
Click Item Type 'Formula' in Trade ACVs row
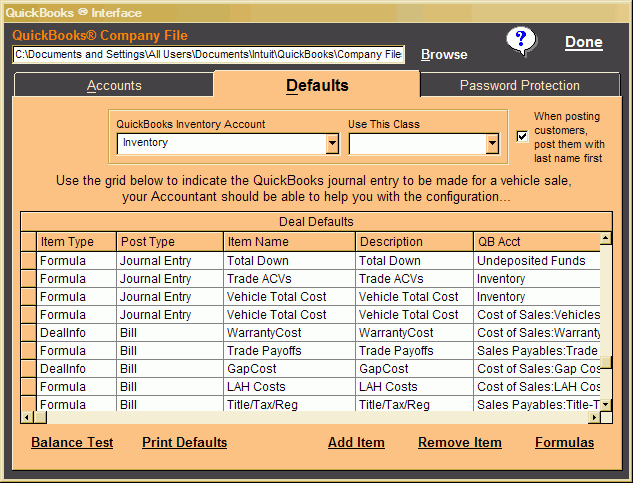(76, 279)
